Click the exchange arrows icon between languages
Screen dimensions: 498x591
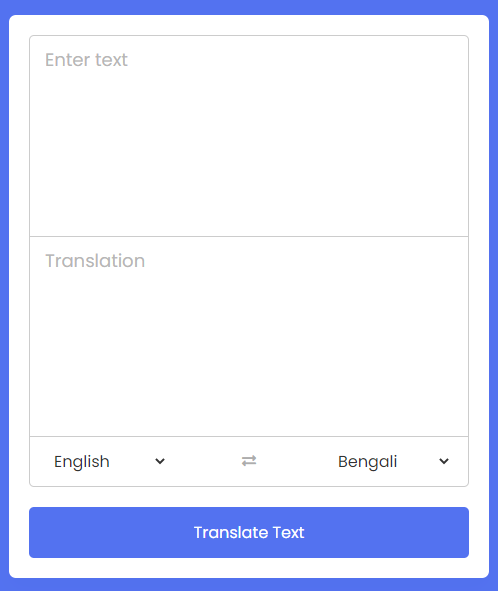point(249,461)
